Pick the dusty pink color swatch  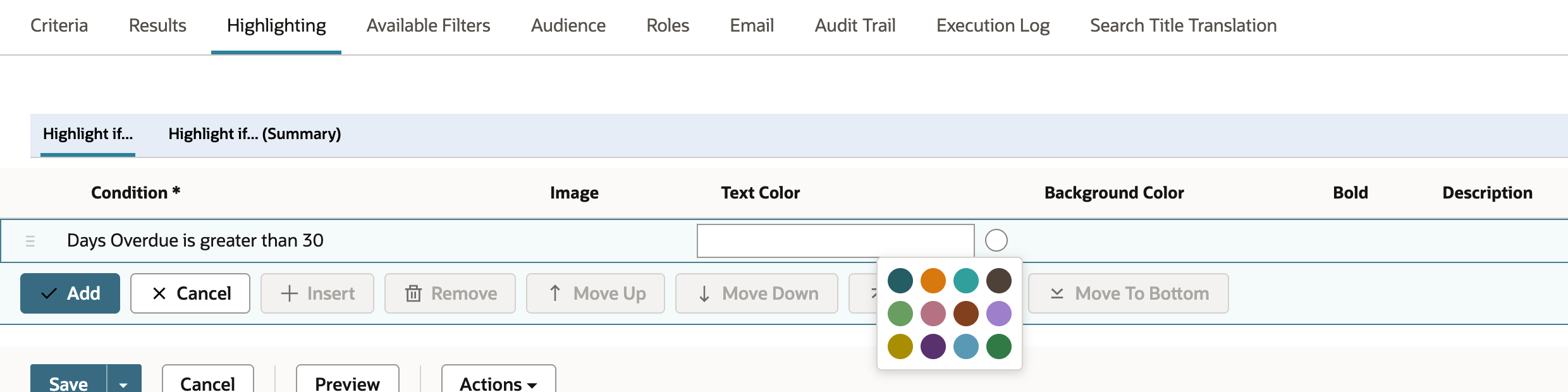(933, 314)
